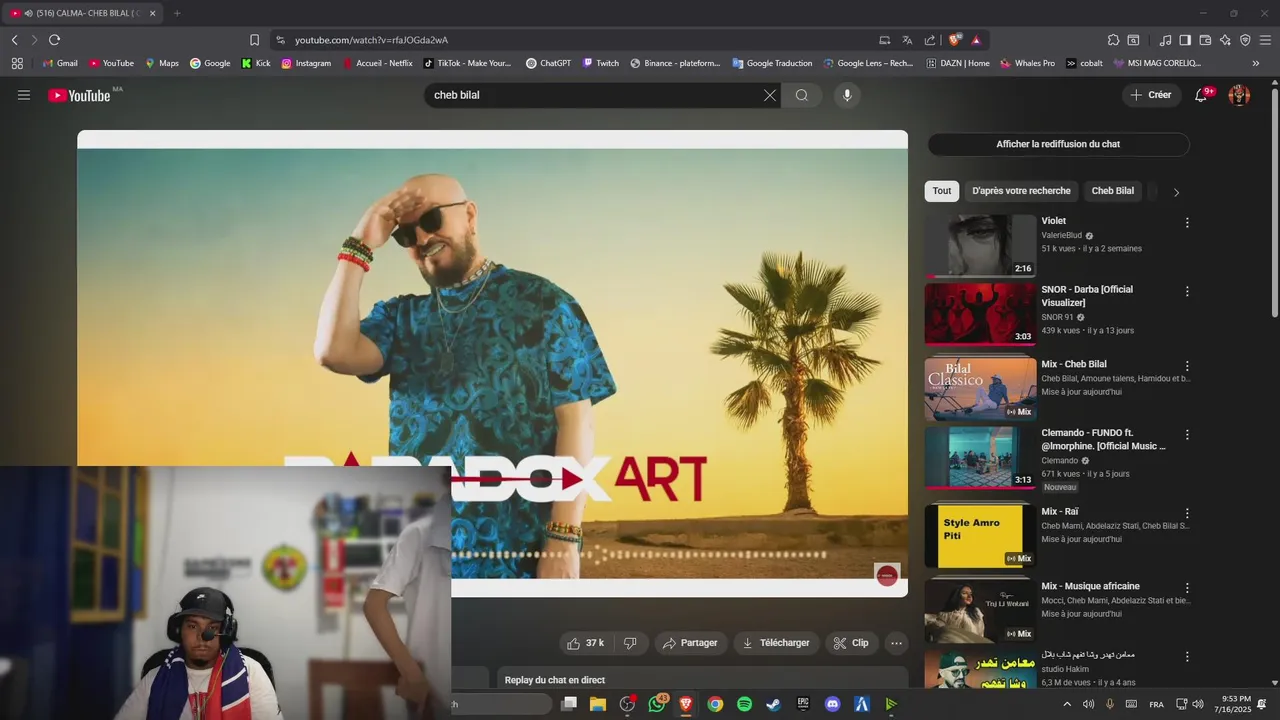Open Violet video thumbnail
The image size is (1280, 720).
click(x=980, y=246)
